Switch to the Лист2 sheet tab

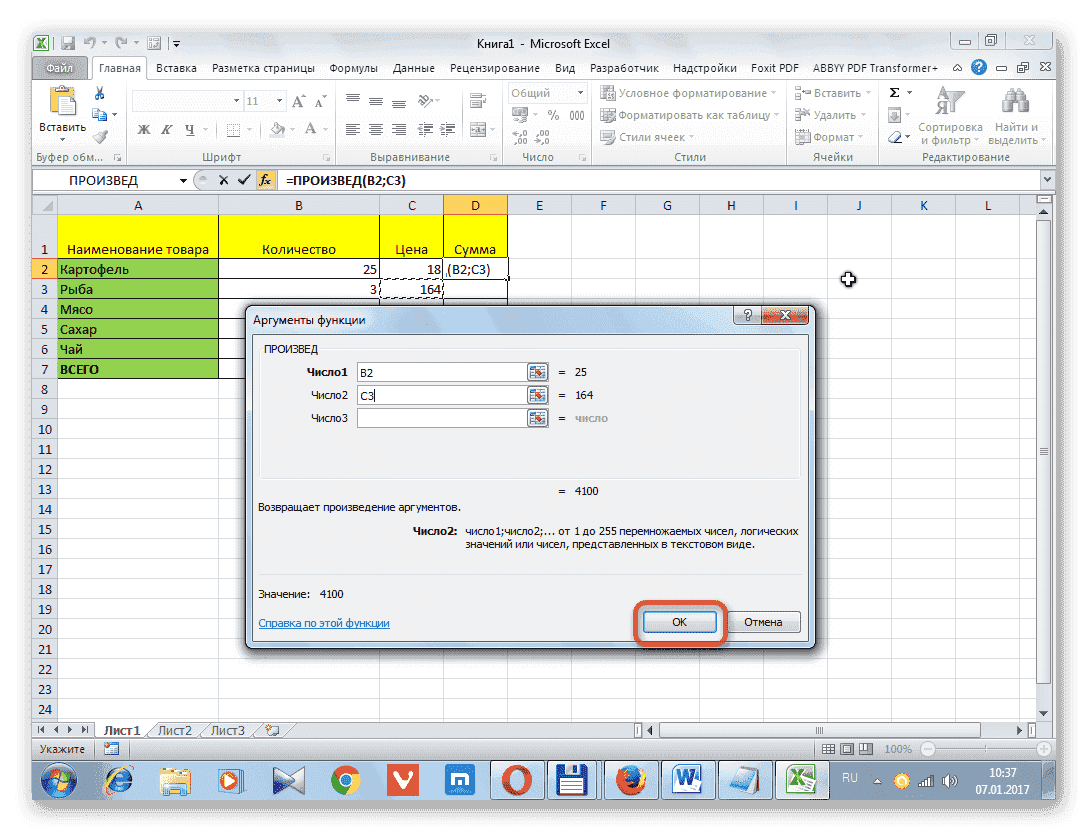(174, 730)
